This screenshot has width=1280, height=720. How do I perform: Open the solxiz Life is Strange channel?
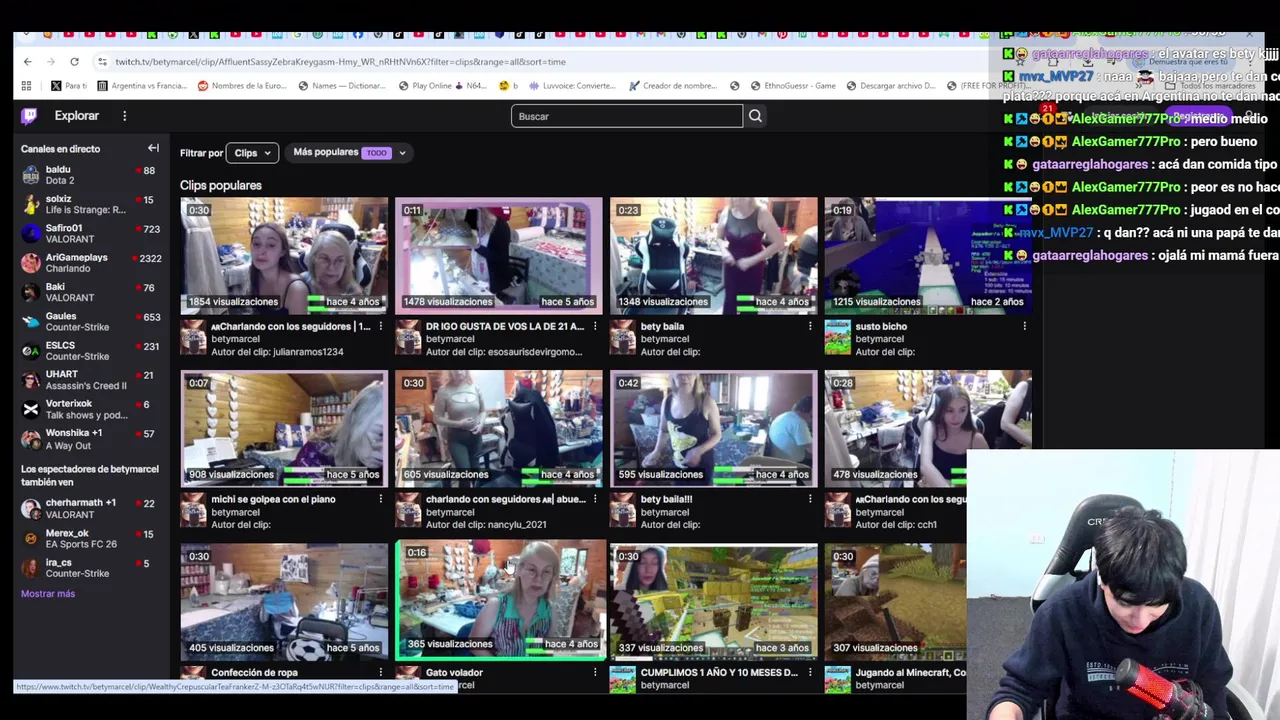pyautogui.click(x=90, y=205)
